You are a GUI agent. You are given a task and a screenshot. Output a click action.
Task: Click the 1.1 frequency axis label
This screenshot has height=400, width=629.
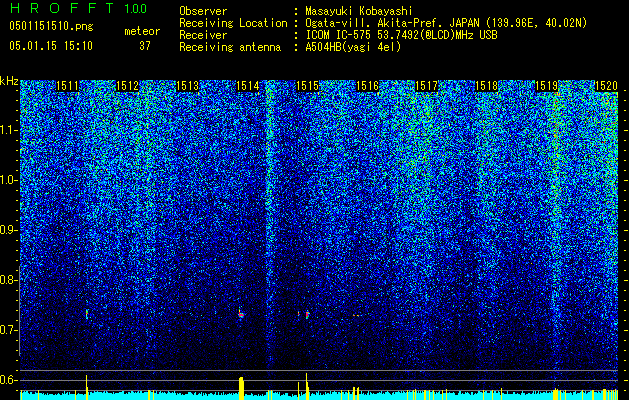[x=8, y=130]
